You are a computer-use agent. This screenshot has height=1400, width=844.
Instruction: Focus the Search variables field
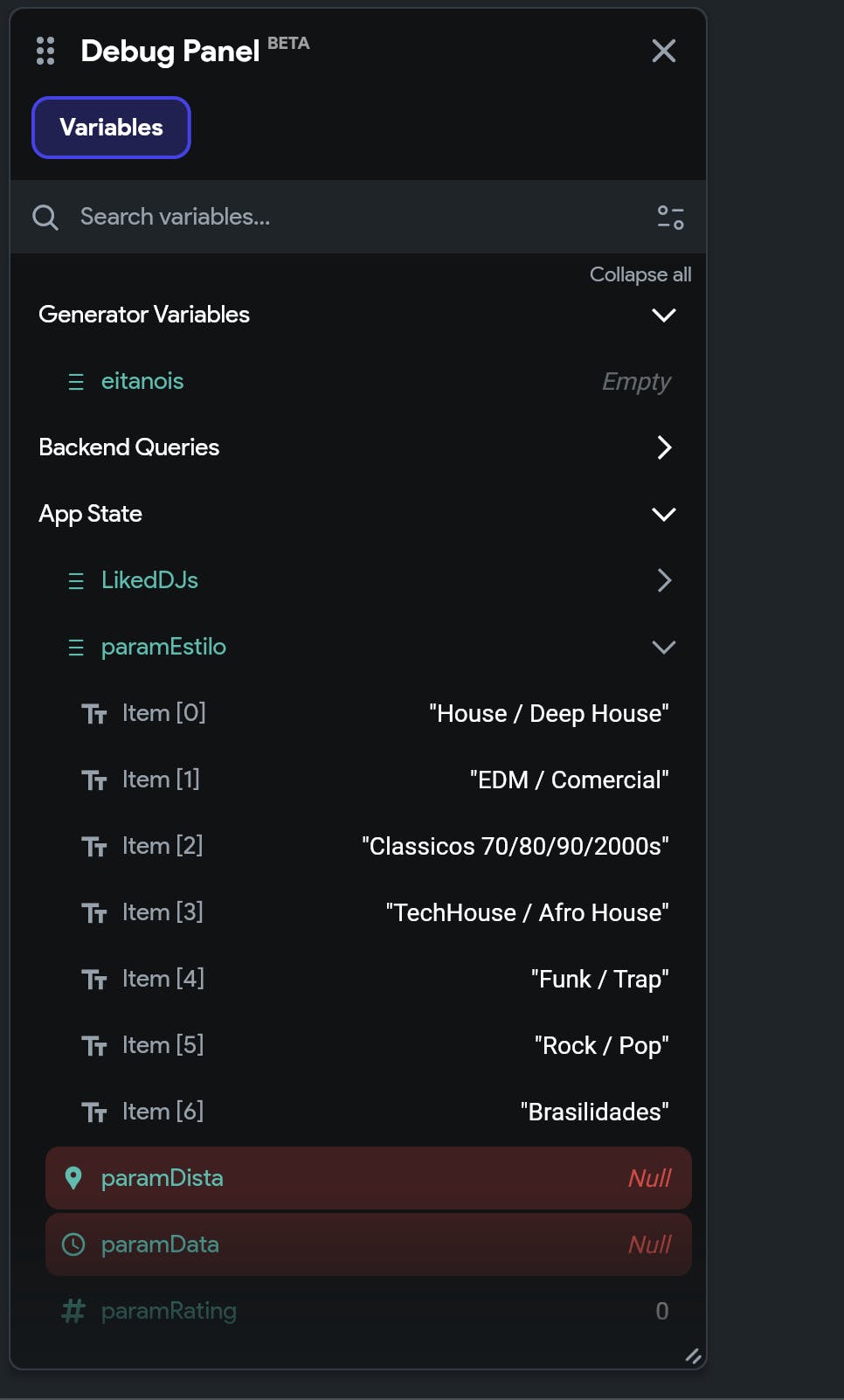[358, 217]
